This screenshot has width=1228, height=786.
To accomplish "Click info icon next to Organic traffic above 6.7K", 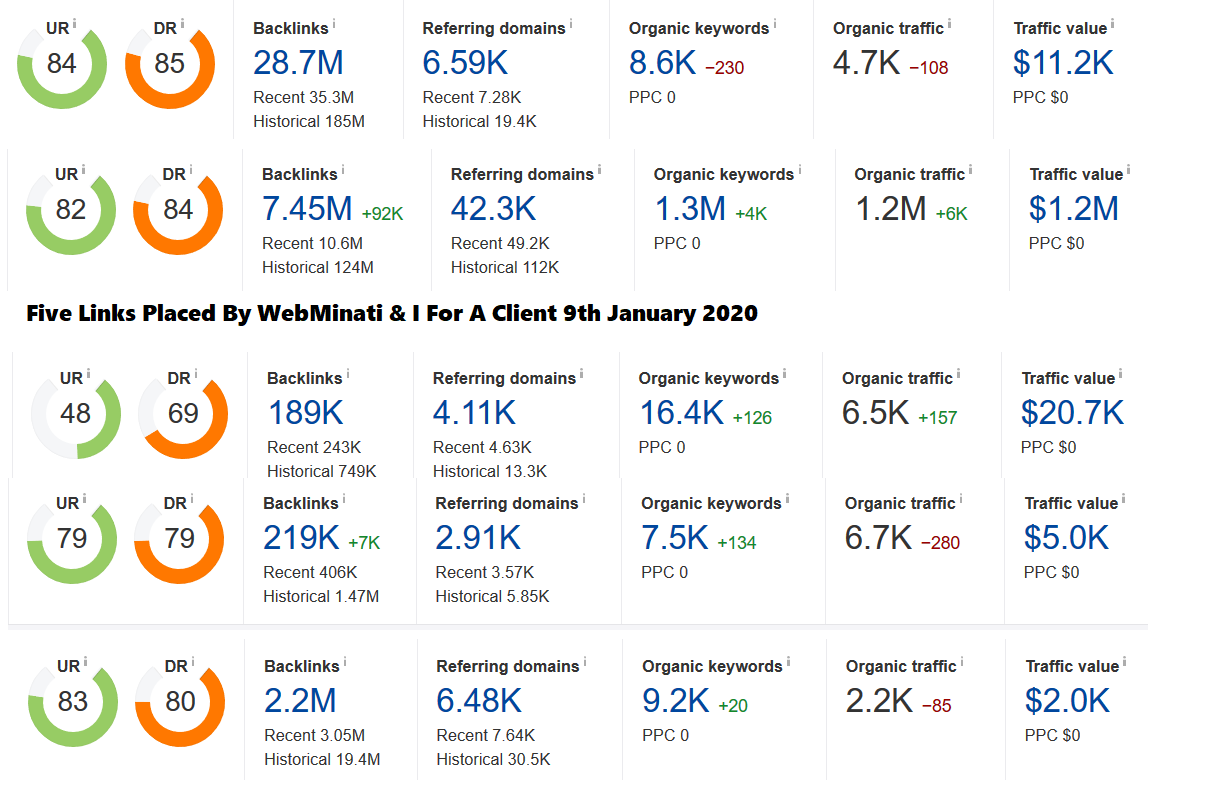I will (961, 497).
